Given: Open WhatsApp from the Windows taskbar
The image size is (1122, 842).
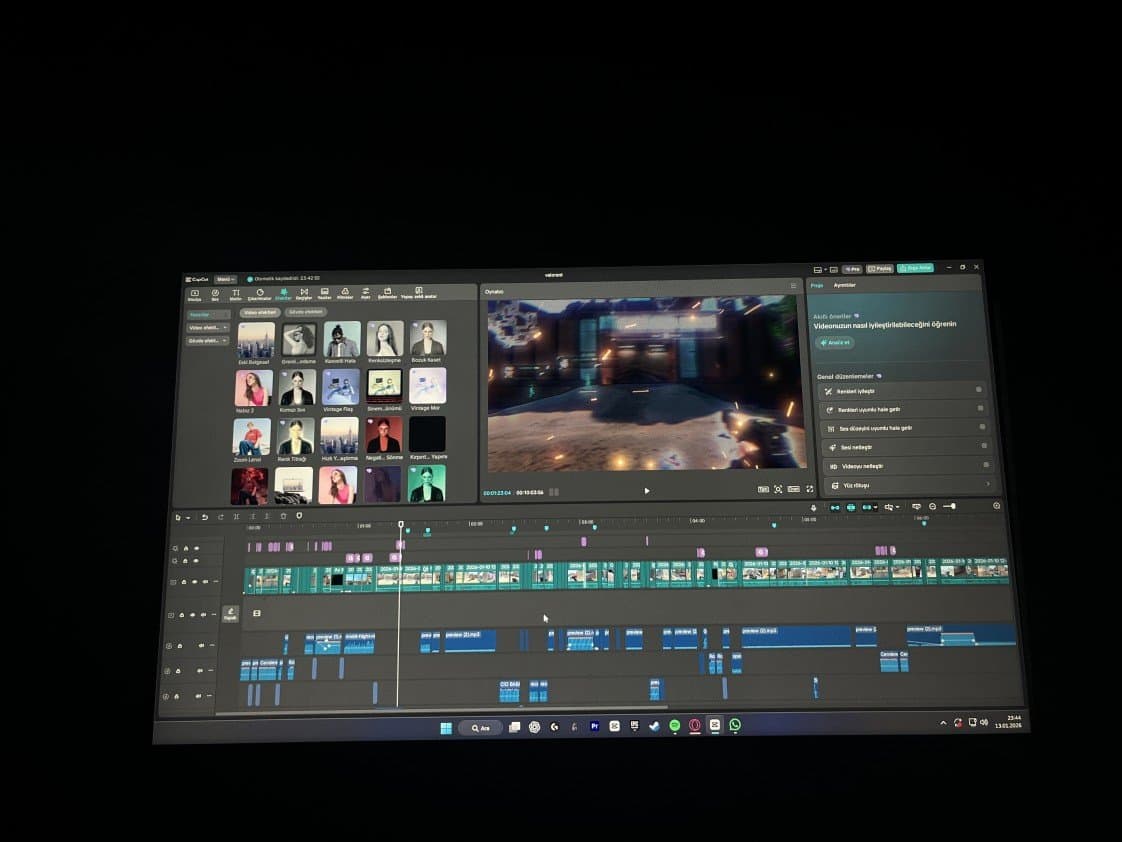Looking at the screenshot, I should (x=735, y=725).
